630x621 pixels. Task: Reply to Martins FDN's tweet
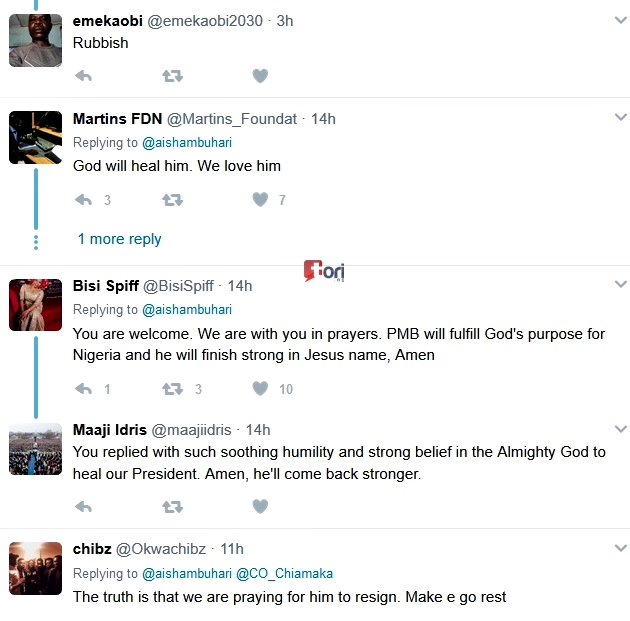84,200
